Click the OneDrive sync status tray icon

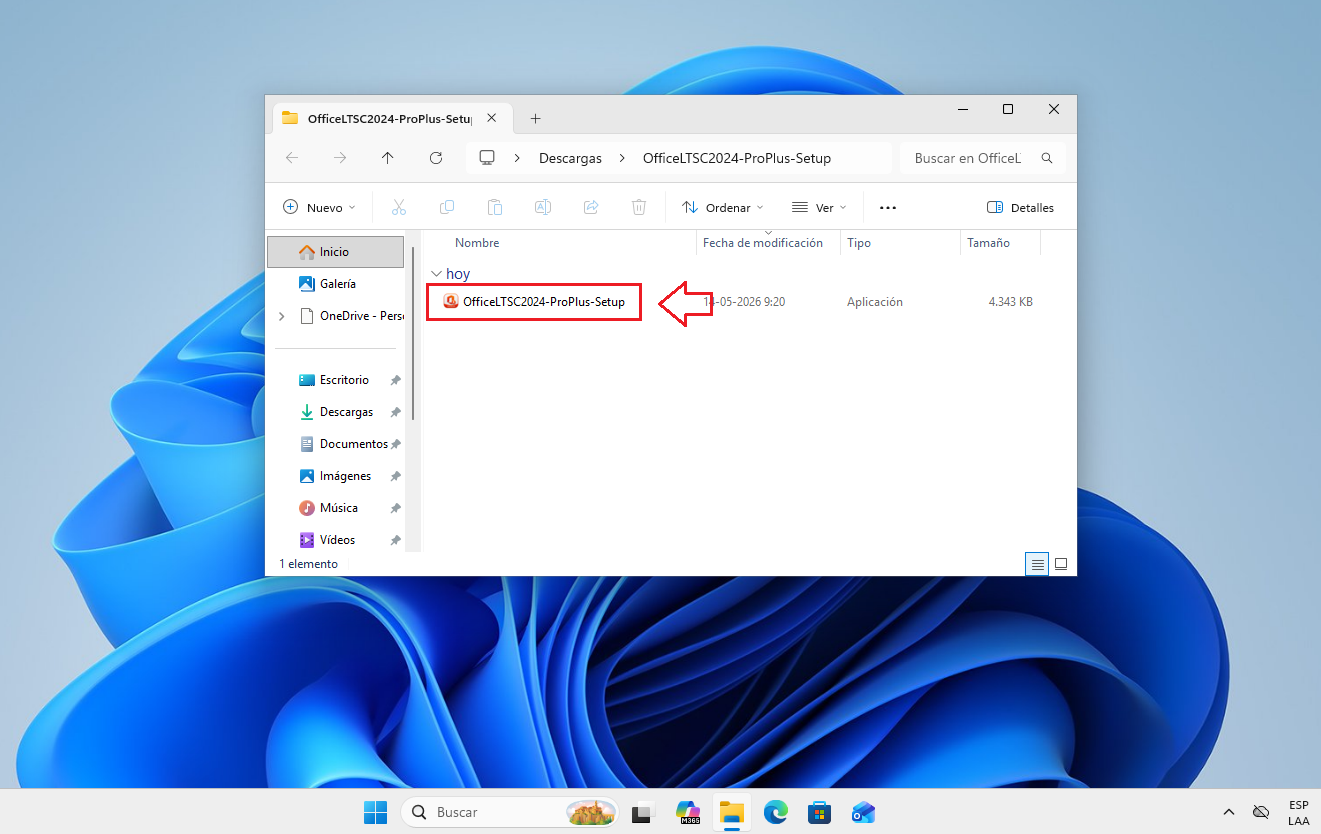(x=1261, y=812)
